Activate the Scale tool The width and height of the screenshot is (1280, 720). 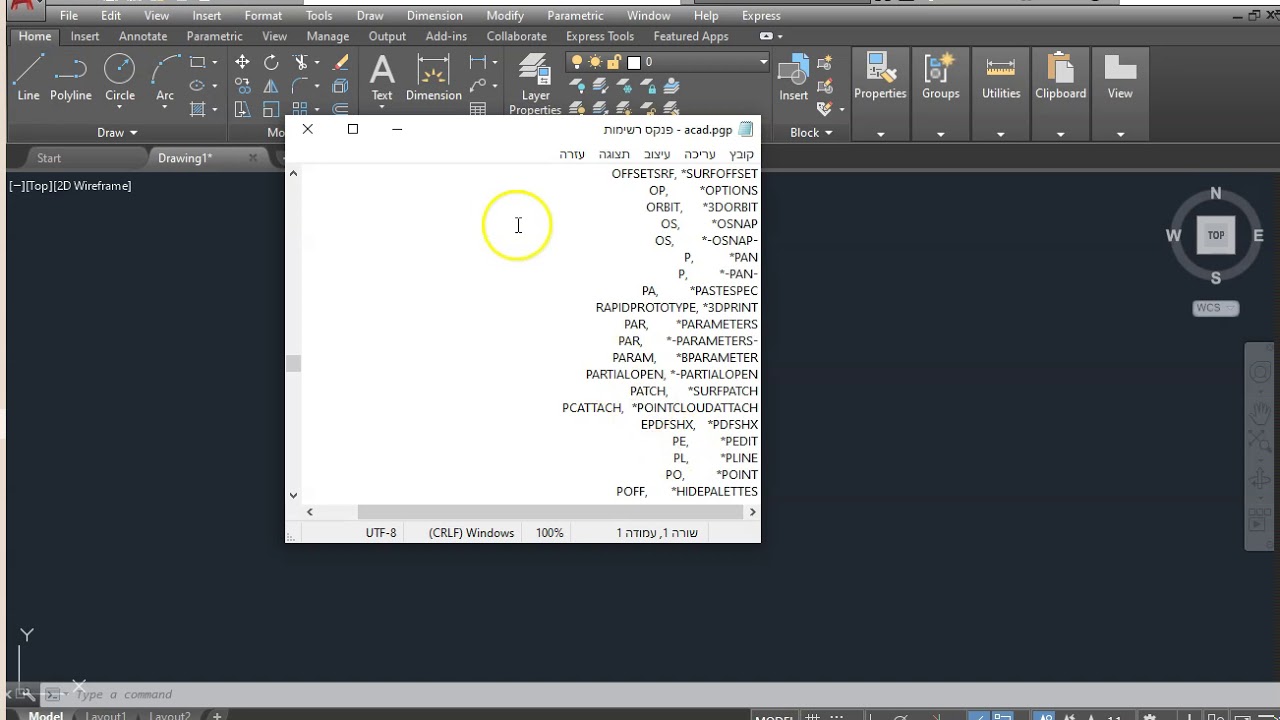pos(271,109)
